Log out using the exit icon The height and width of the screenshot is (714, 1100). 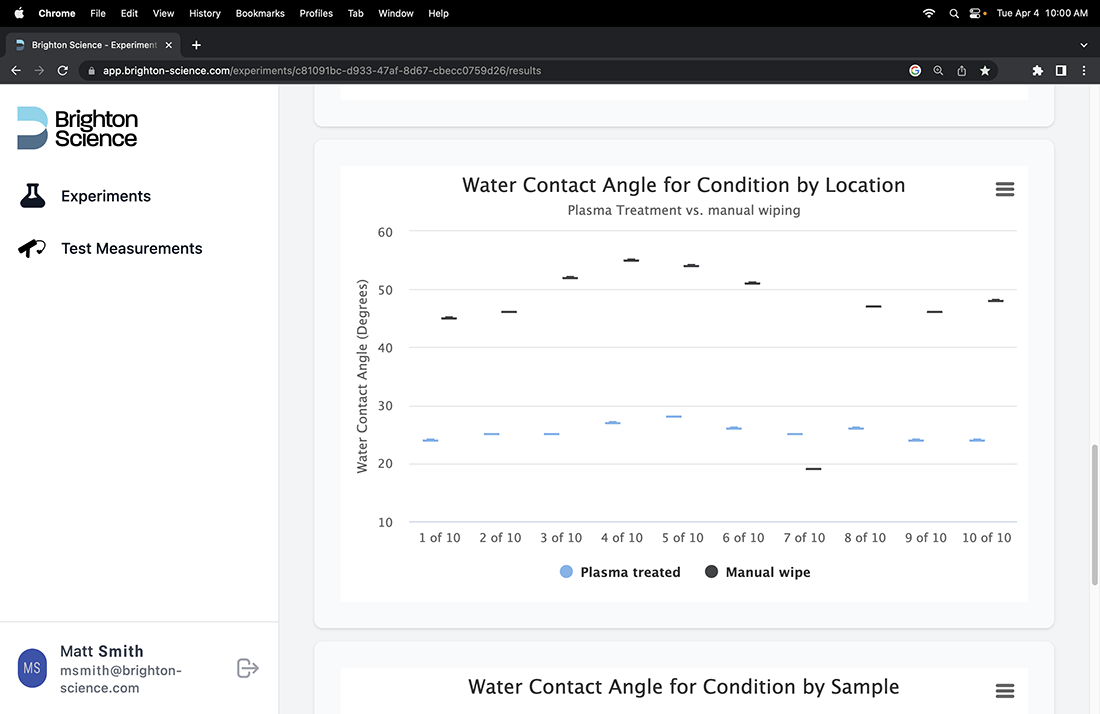tap(248, 668)
